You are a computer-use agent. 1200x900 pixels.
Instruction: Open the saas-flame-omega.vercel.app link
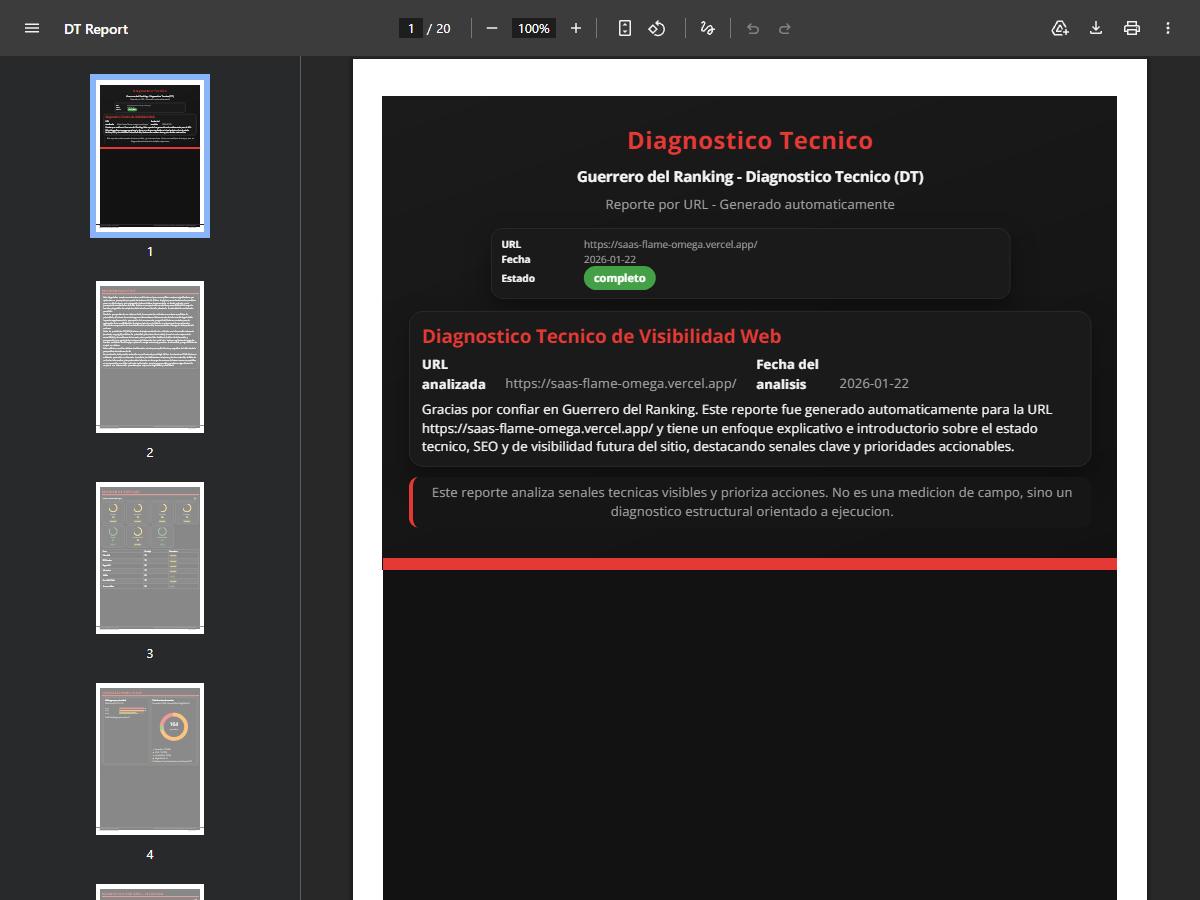coord(670,243)
